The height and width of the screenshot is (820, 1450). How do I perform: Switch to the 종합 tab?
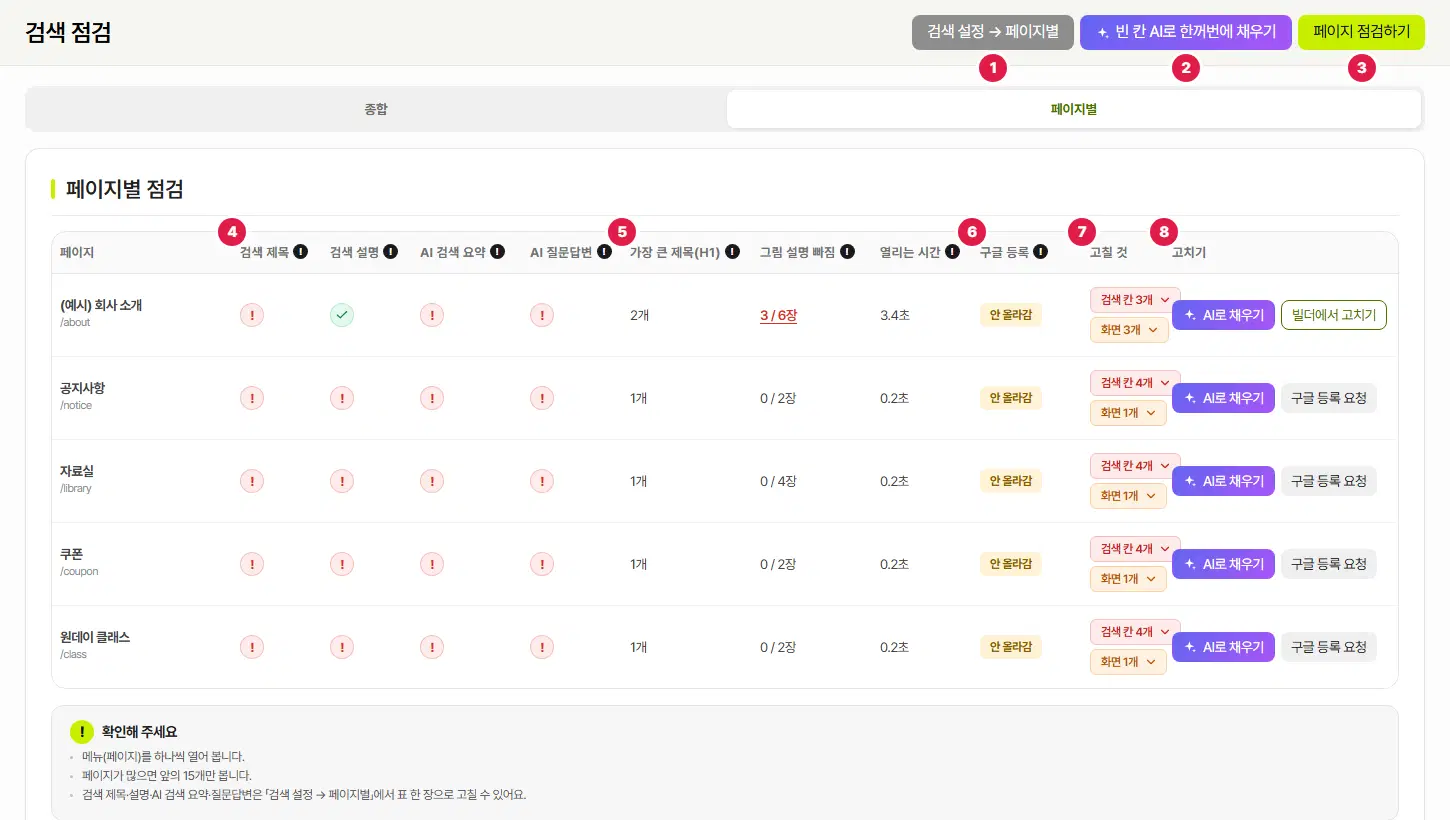(376, 109)
